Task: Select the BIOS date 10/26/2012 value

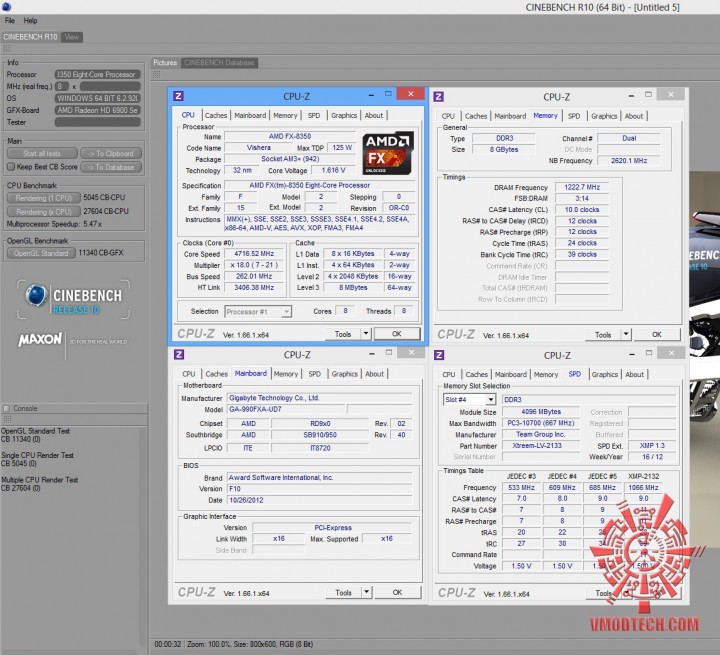Action: pyautogui.click(x=320, y=500)
